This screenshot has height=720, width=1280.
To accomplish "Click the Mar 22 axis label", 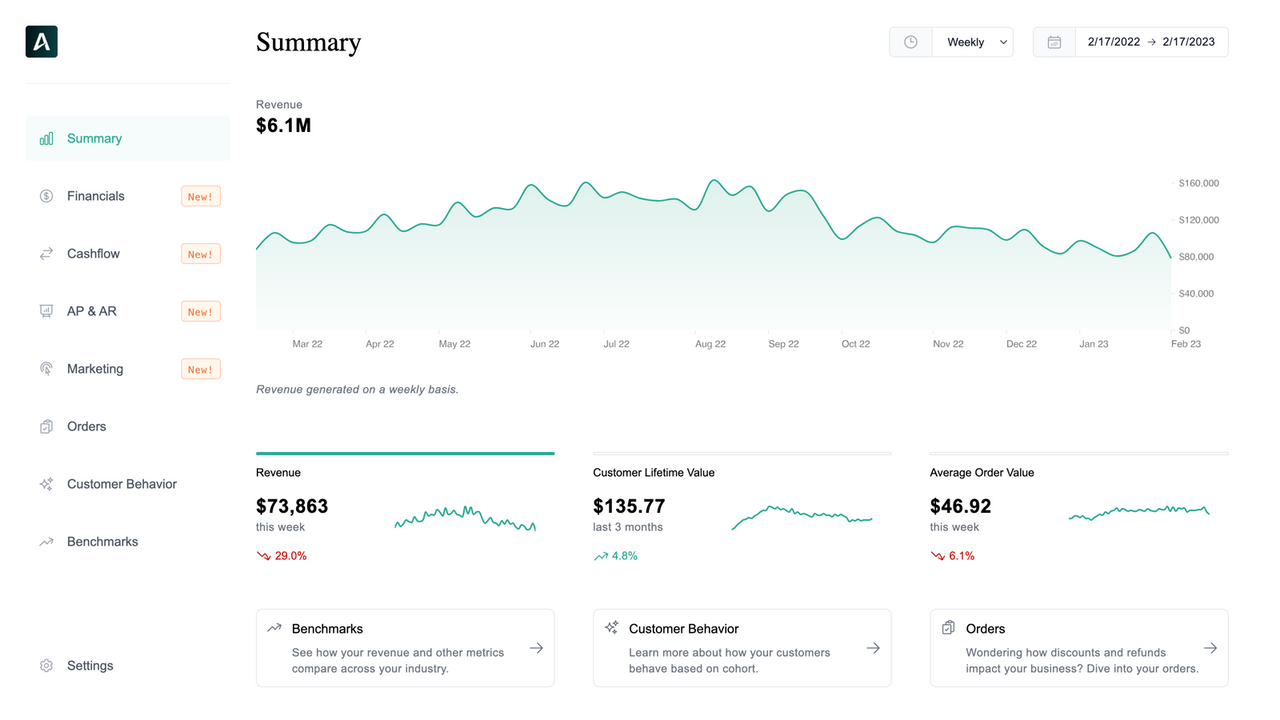I will (x=307, y=344).
